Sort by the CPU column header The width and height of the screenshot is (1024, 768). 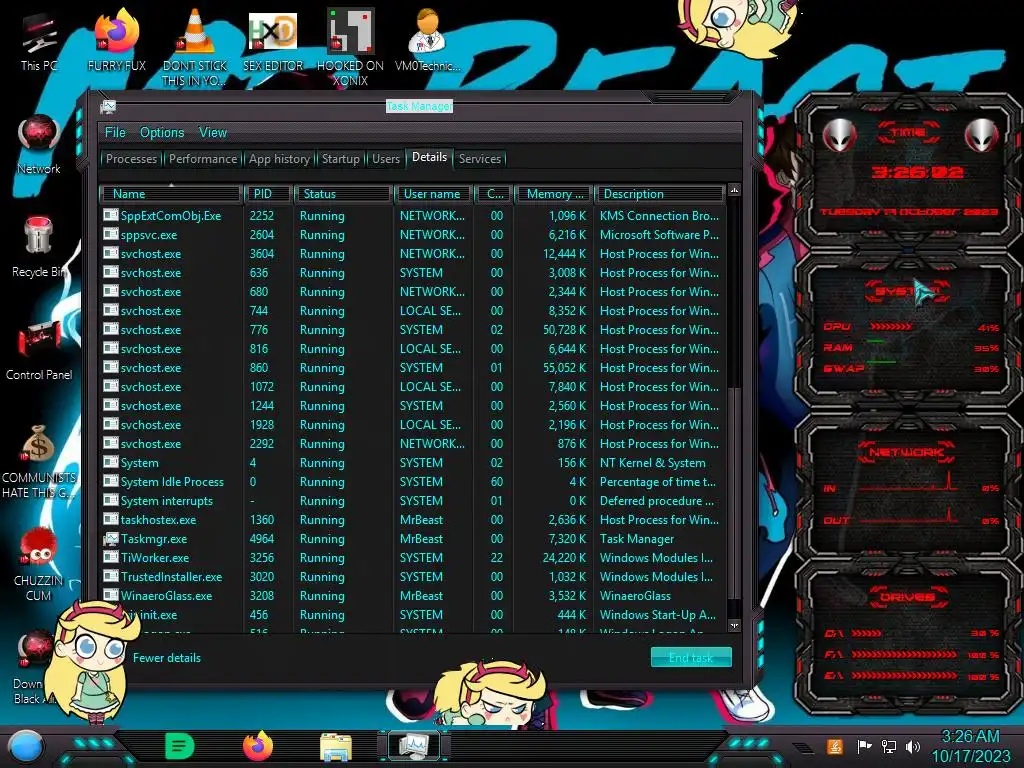[x=493, y=194]
